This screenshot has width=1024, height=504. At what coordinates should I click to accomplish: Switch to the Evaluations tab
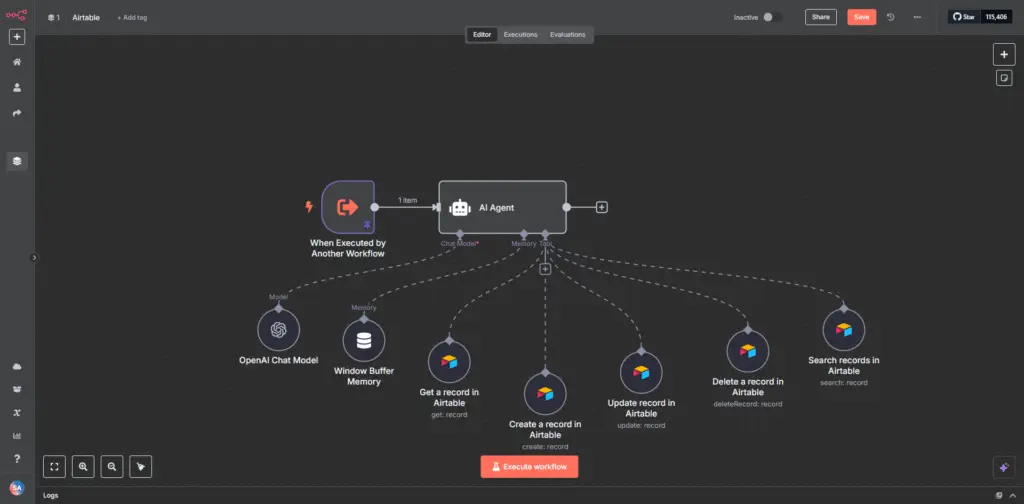coord(568,35)
